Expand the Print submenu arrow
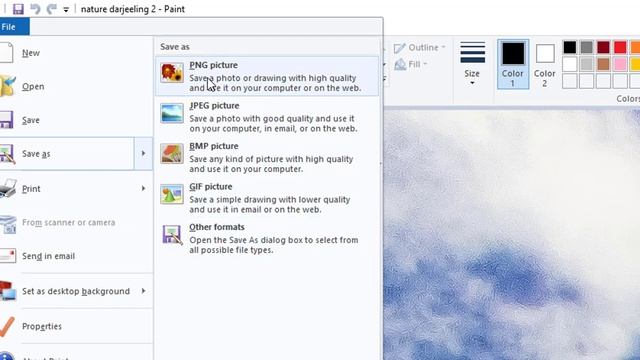Screen dimensions: 640x360 [x=143, y=189]
